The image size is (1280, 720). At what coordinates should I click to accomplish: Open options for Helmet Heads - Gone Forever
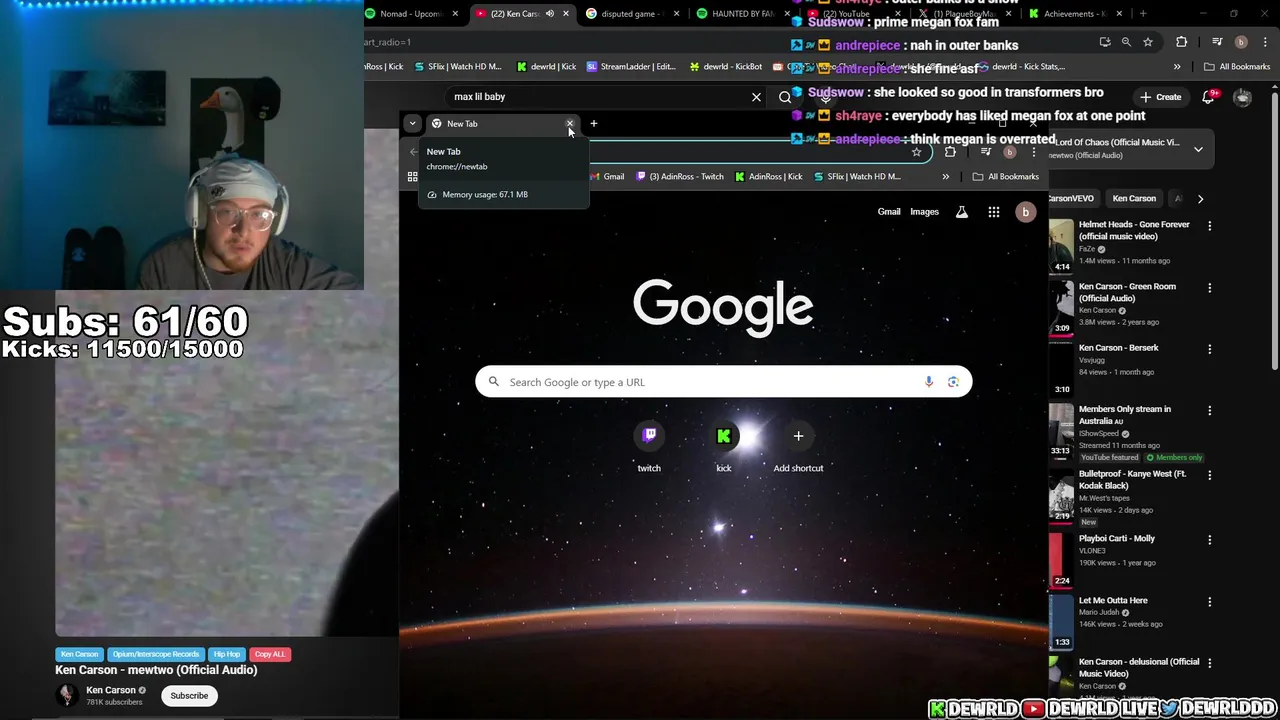(x=1209, y=226)
